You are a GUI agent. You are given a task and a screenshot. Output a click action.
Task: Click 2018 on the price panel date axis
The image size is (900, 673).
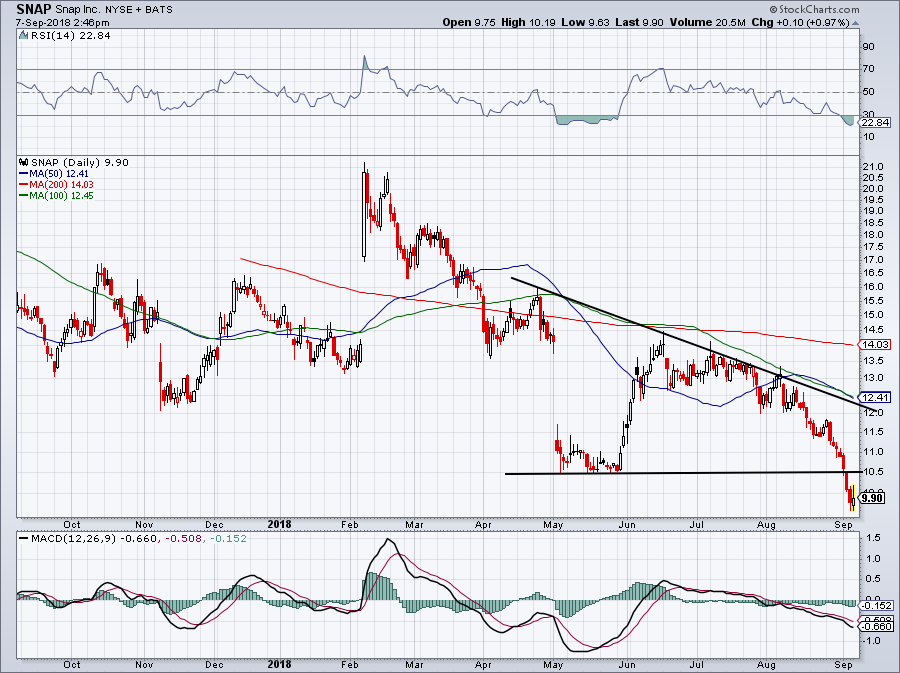(x=280, y=524)
